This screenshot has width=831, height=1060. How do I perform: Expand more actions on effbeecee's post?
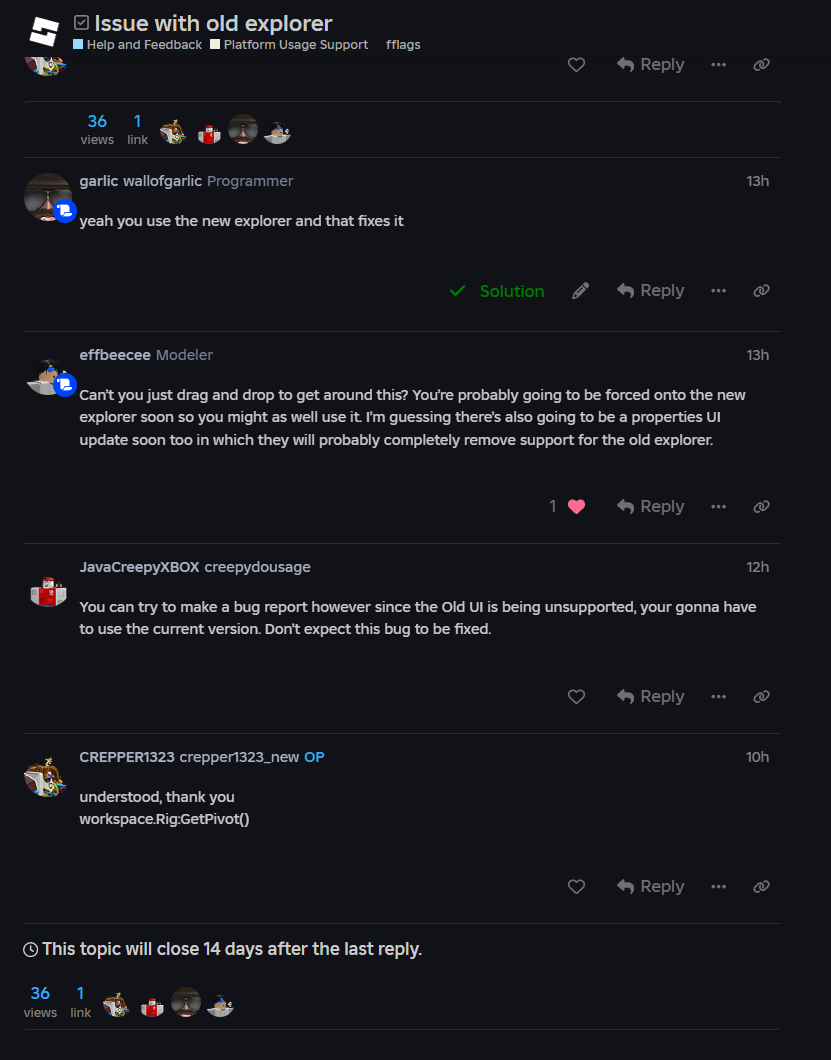(718, 507)
